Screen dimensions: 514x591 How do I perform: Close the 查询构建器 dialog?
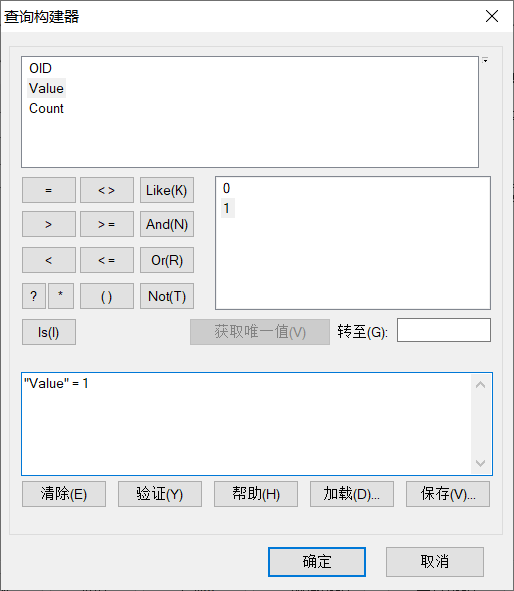tap(492, 16)
